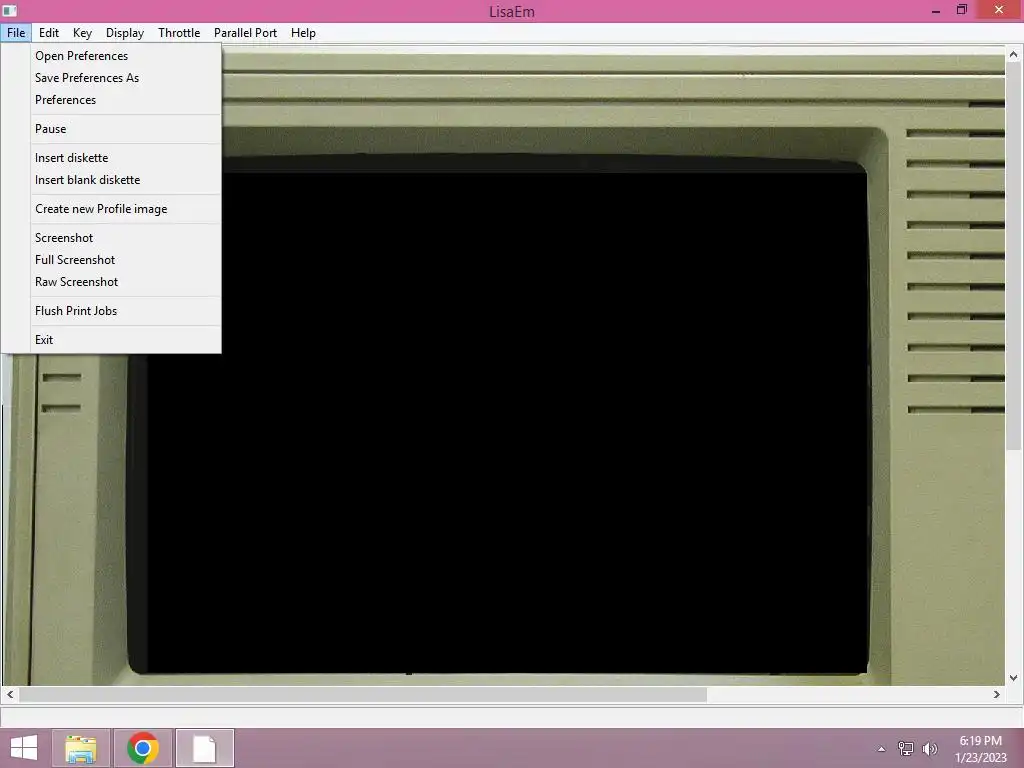Click the vertical scrollbar thumb
The height and width of the screenshot is (768, 1024).
[x=1014, y=256]
